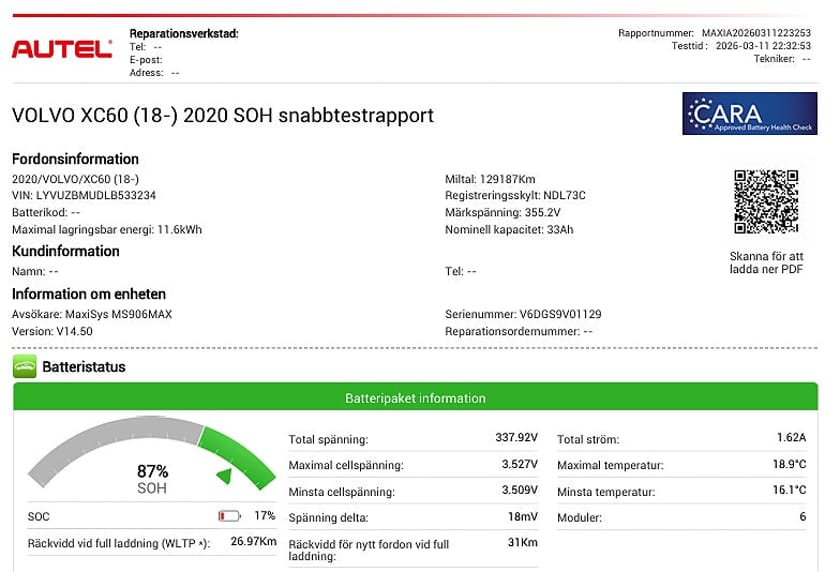Viewport: 840px width, 572px height.
Task: Click the Tekniker field
Action: 782,59
